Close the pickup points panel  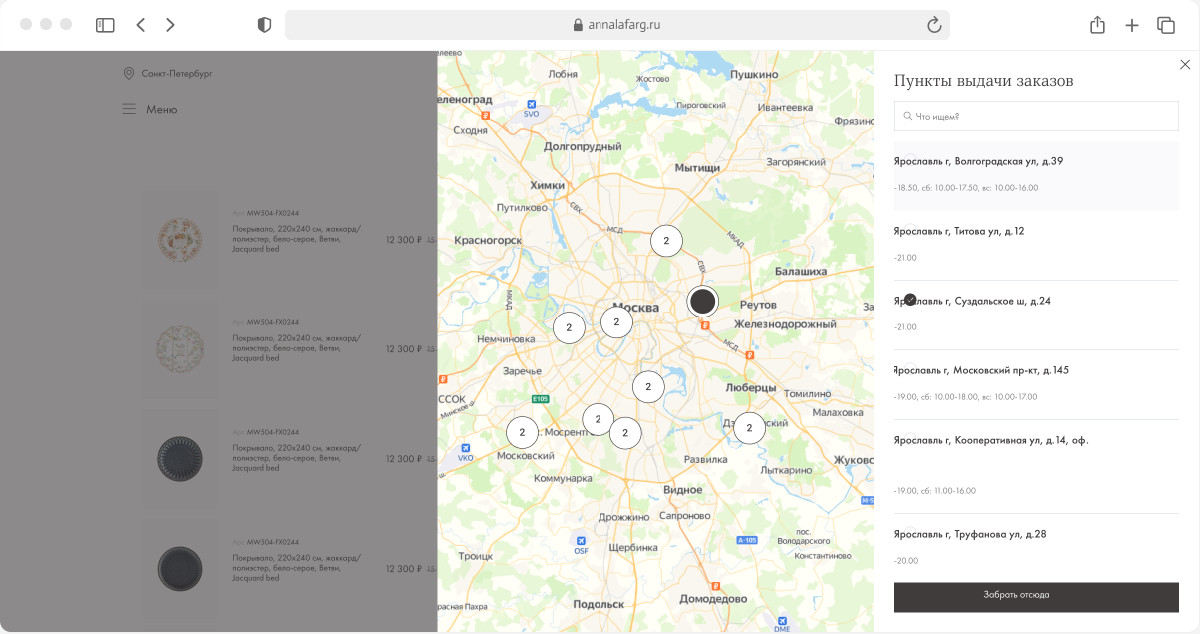1185,65
